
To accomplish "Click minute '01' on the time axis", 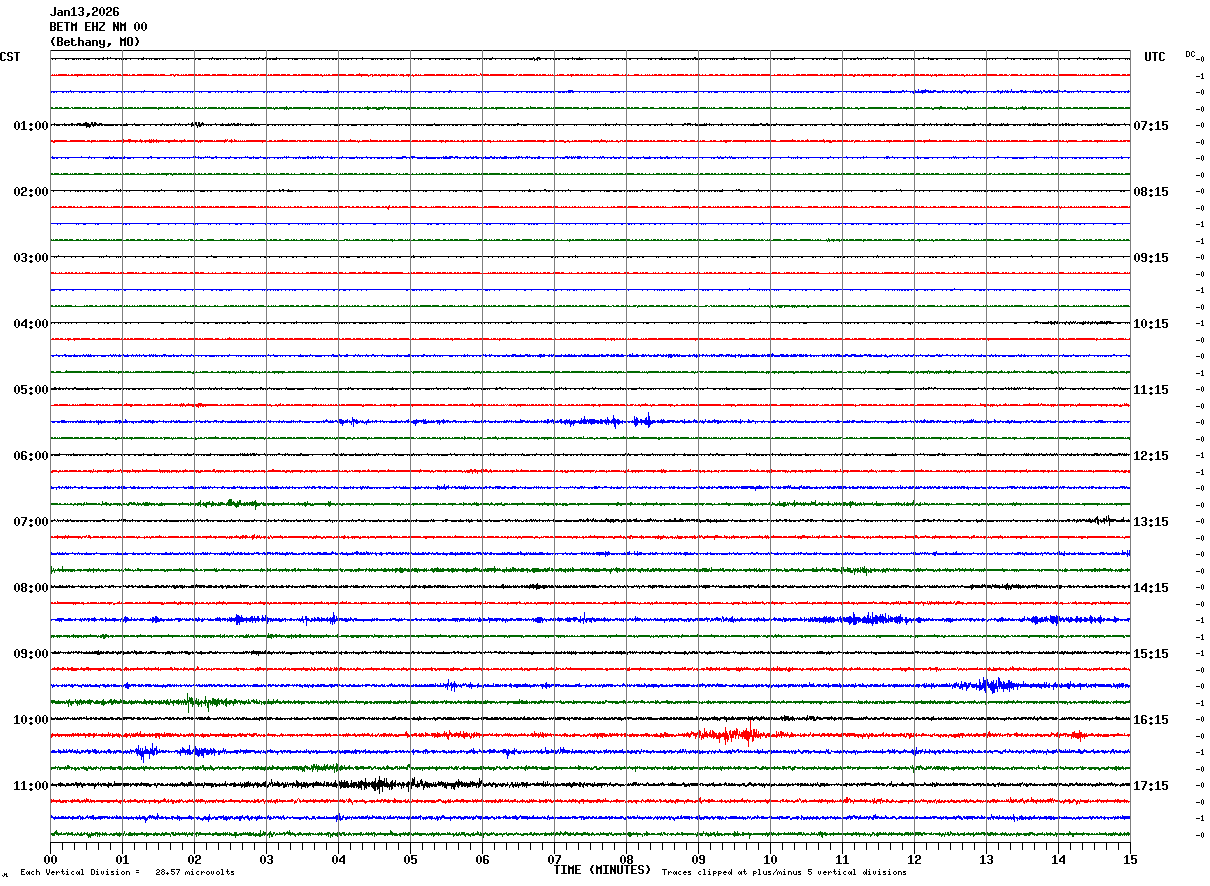I will point(123,859).
